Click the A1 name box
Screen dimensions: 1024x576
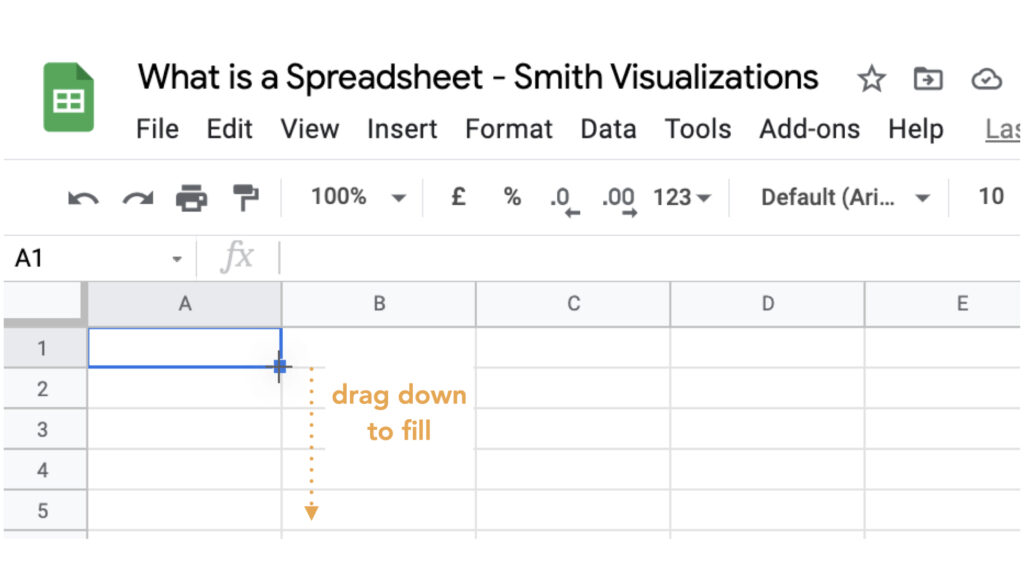tap(98, 259)
